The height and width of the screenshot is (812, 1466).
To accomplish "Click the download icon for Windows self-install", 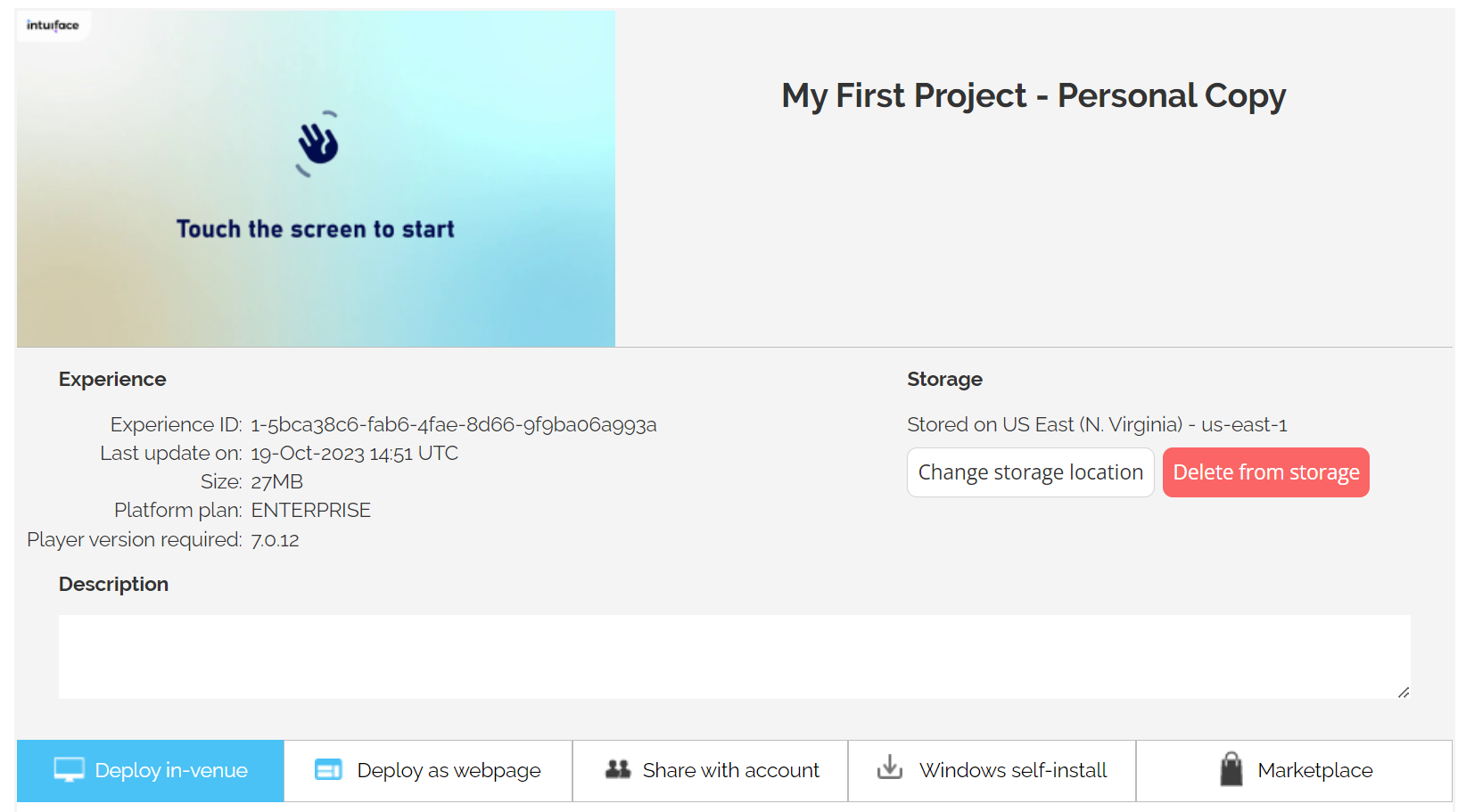I will tap(890, 767).
